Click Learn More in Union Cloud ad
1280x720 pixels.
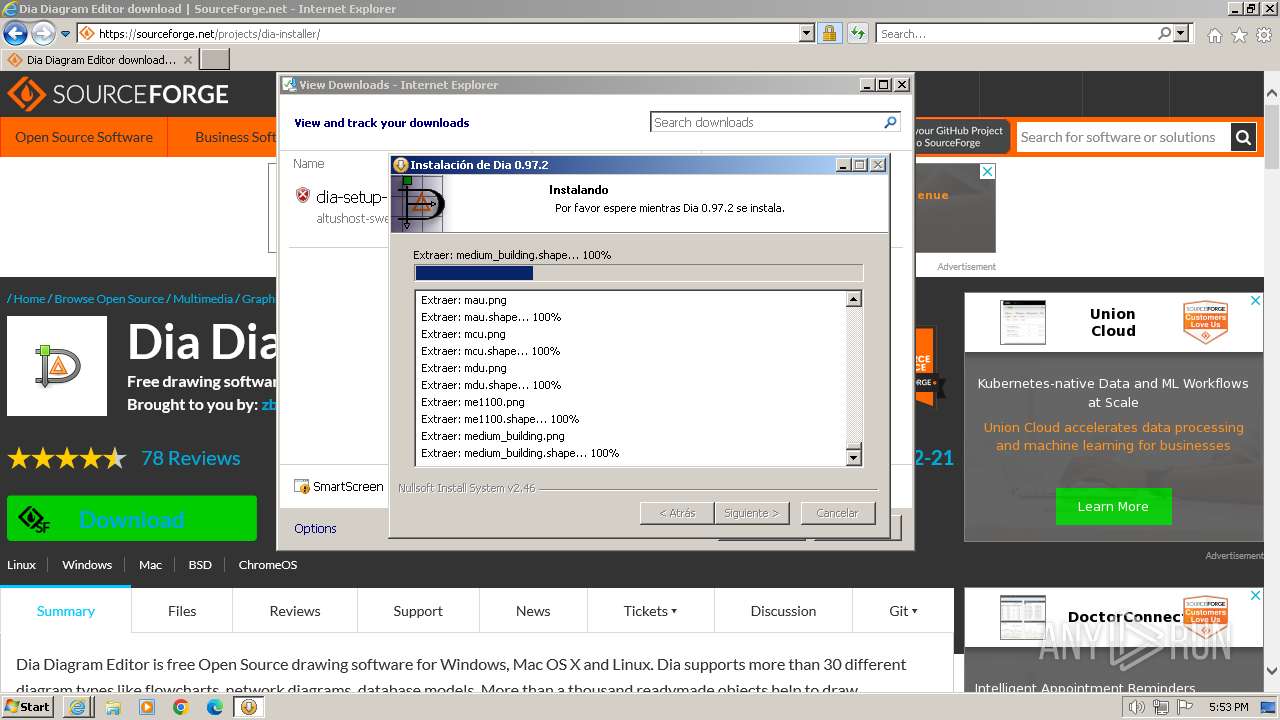point(1113,507)
